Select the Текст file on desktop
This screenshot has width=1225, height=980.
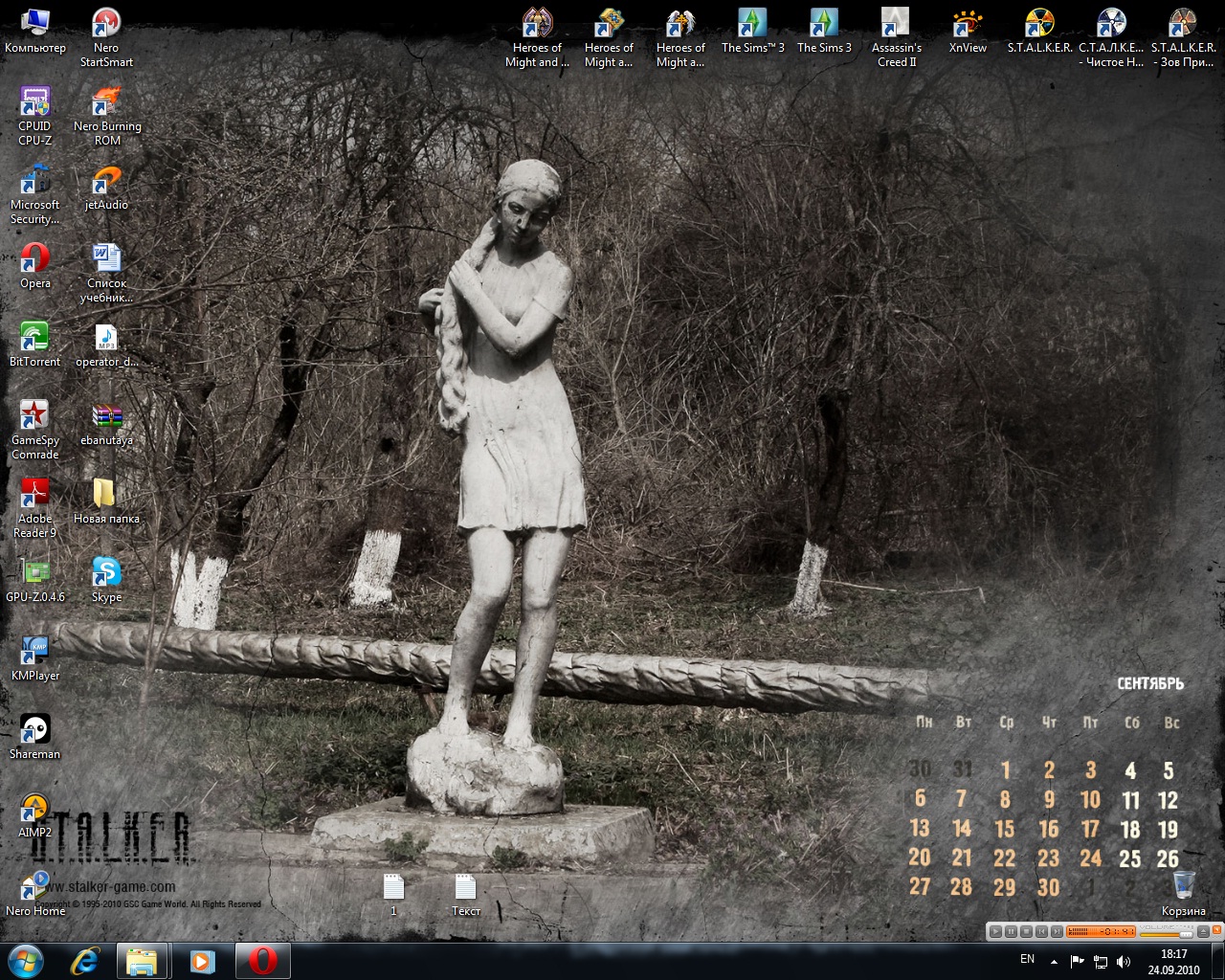(465, 895)
